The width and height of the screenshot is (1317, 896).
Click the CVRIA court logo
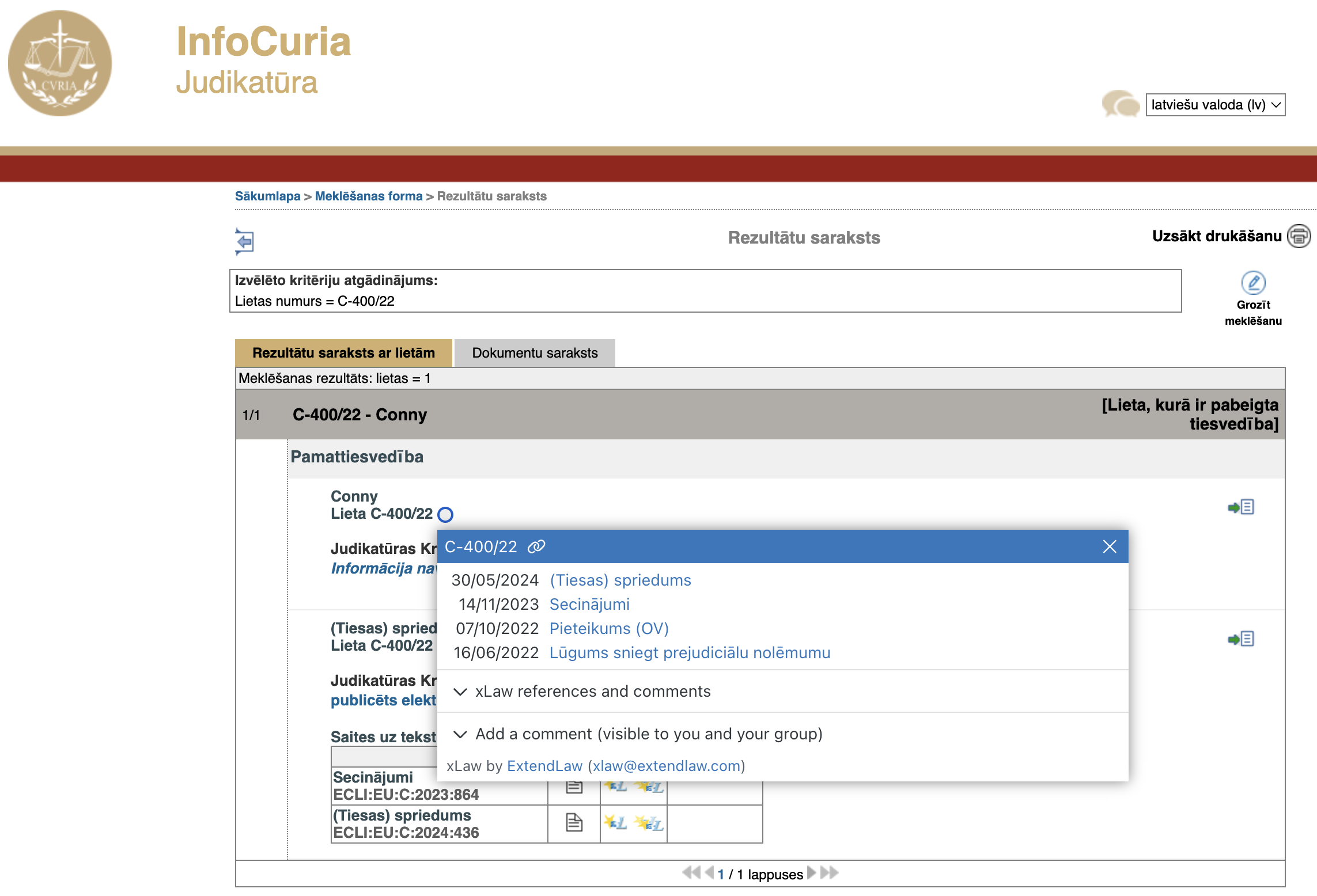[x=60, y=63]
